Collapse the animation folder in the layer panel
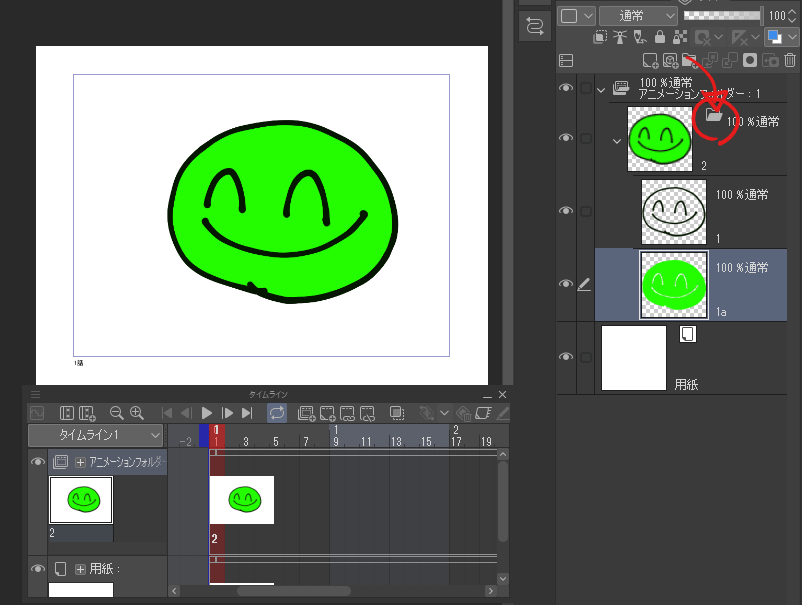 click(601, 90)
